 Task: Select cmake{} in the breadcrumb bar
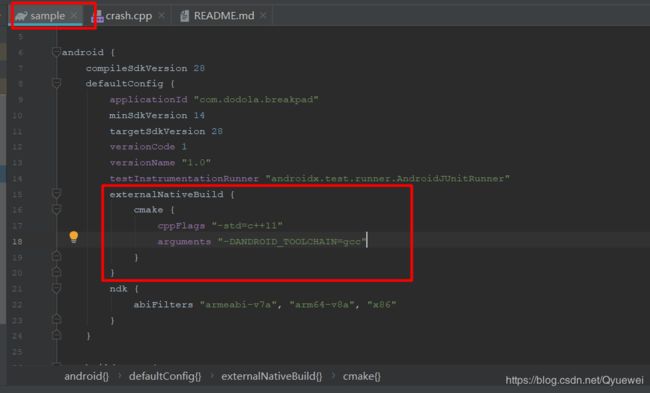pyautogui.click(x=361, y=376)
